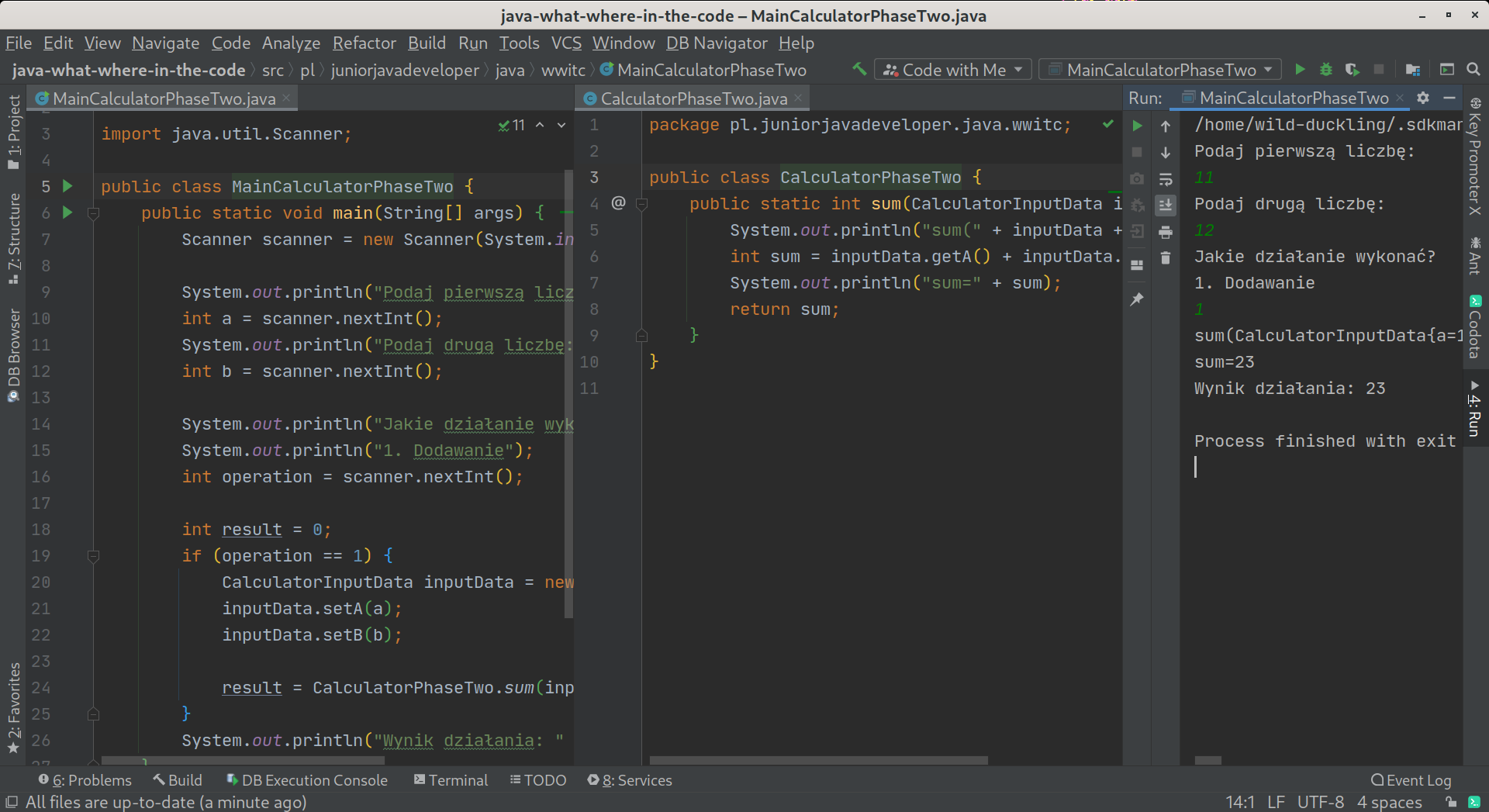Switch to the CalculatorPhaseTwo.java editor tab

coord(693,98)
